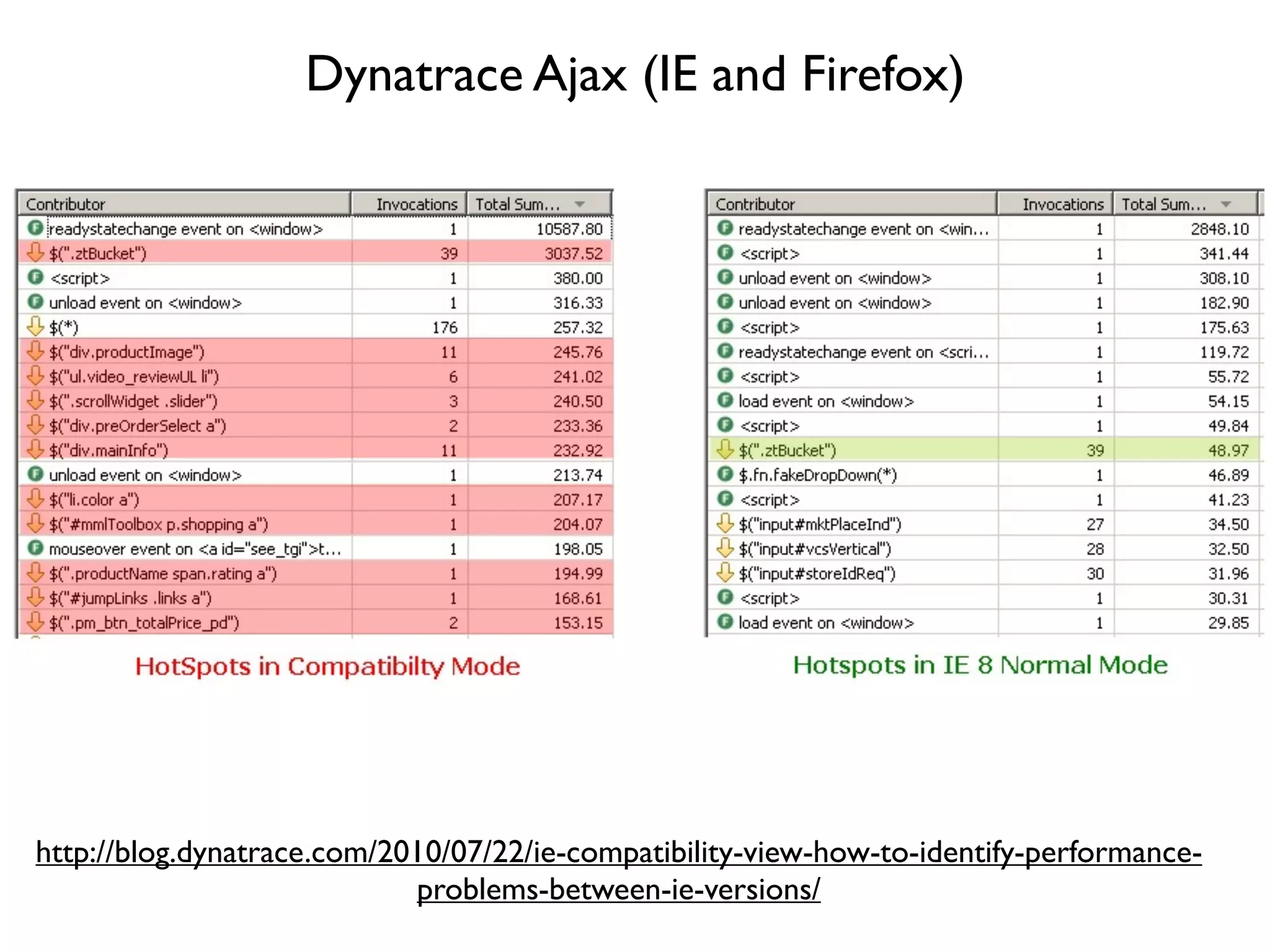Select the invocation count 176 for $(*)
Screen dimensions: 1270x952
coord(445,327)
